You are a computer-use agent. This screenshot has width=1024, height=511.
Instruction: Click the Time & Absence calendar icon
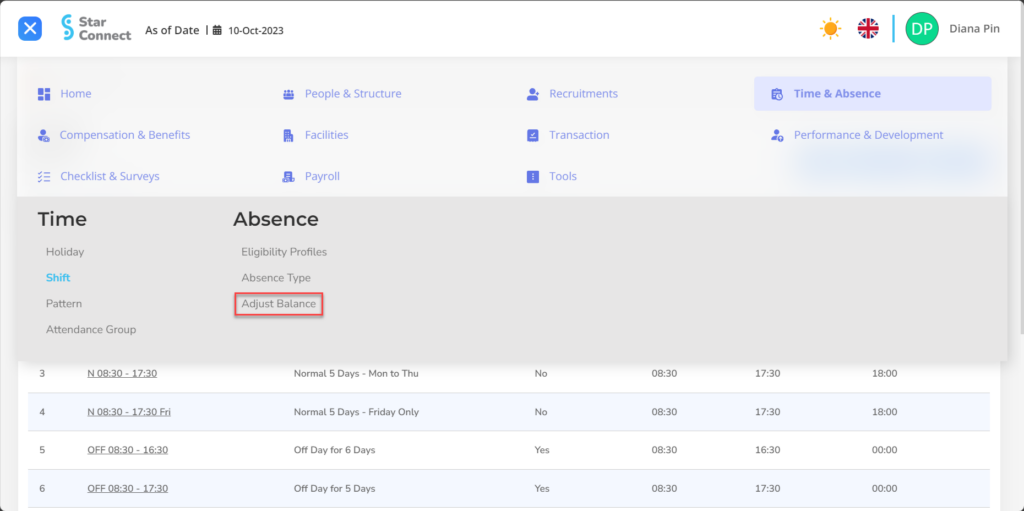coord(776,94)
